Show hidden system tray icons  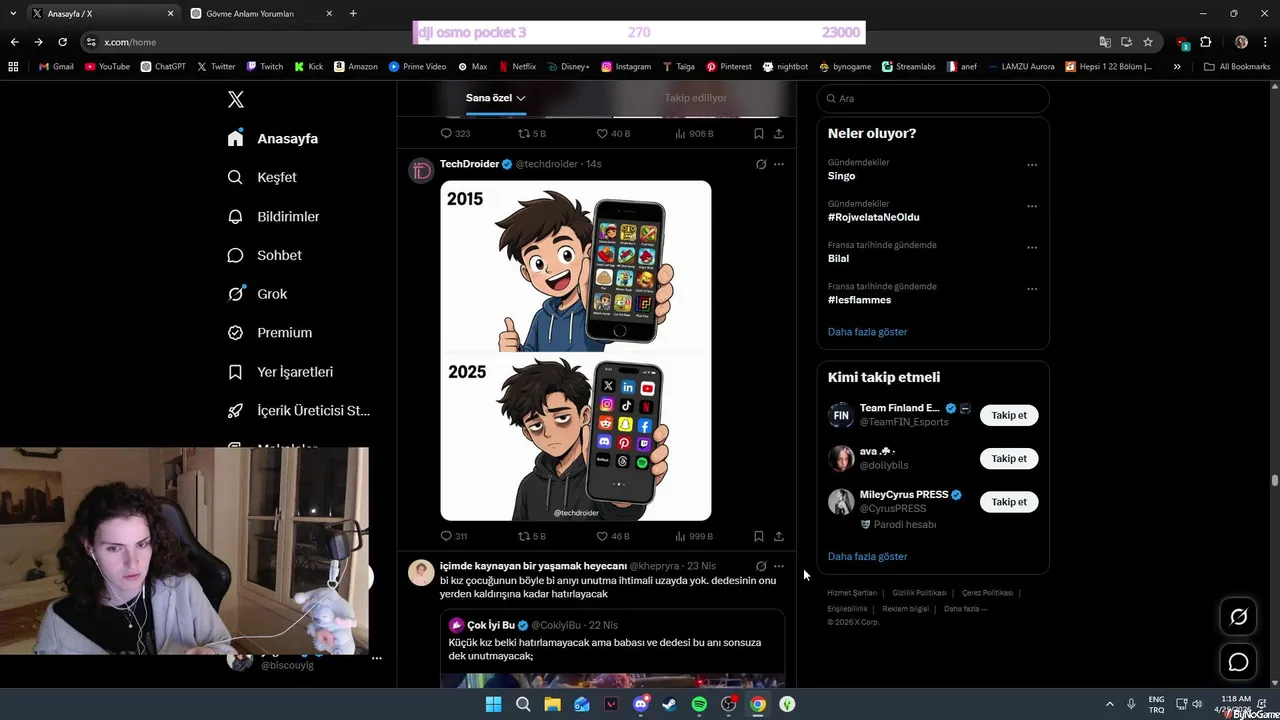1109,704
